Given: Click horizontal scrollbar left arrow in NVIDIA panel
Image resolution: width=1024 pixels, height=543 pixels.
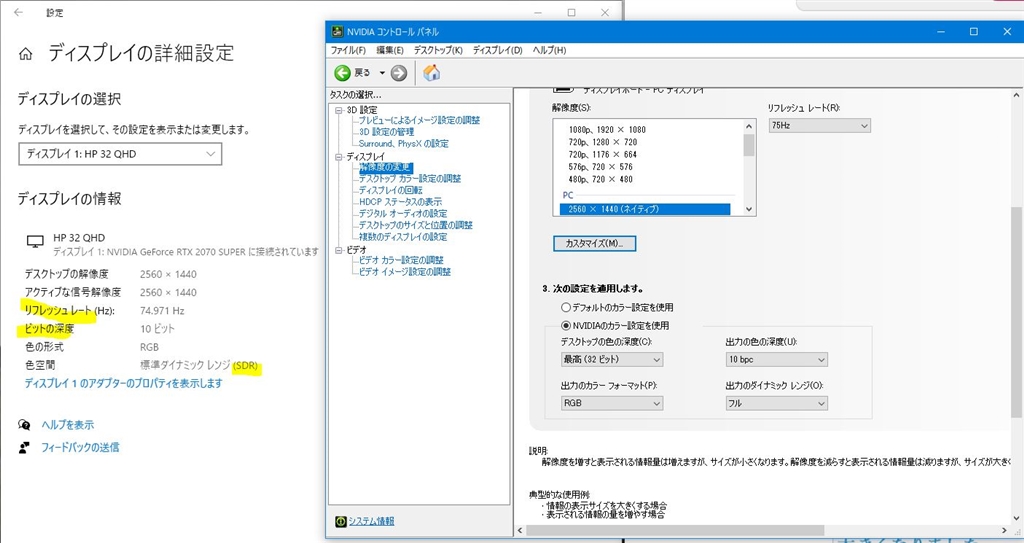Looking at the screenshot, I should click(520, 530).
